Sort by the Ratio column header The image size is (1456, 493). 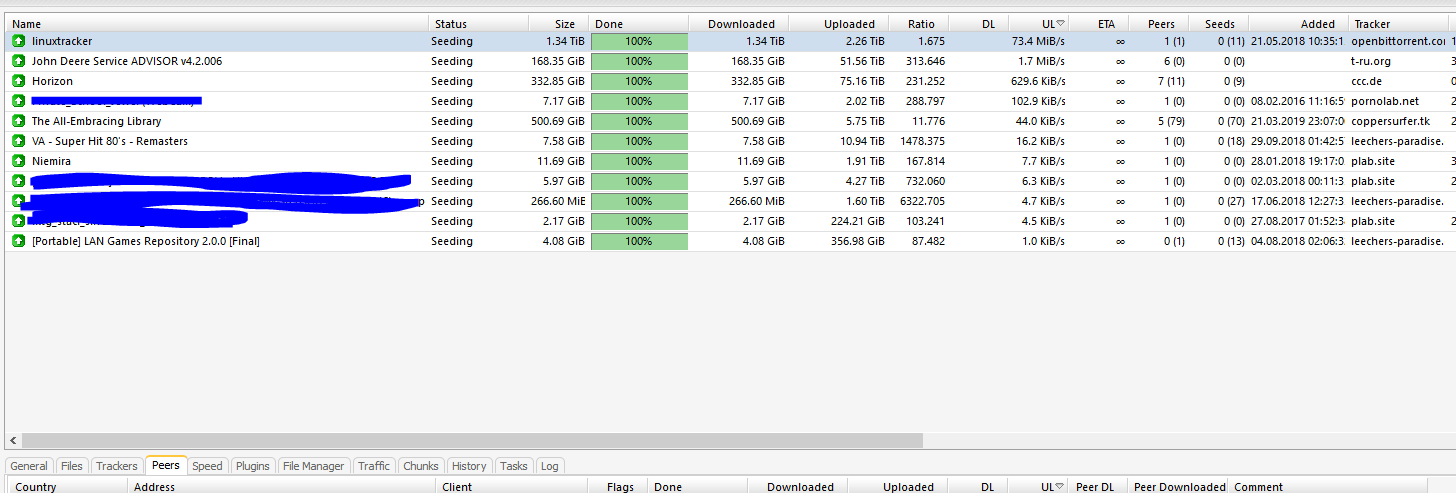pyautogui.click(x=918, y=24)
